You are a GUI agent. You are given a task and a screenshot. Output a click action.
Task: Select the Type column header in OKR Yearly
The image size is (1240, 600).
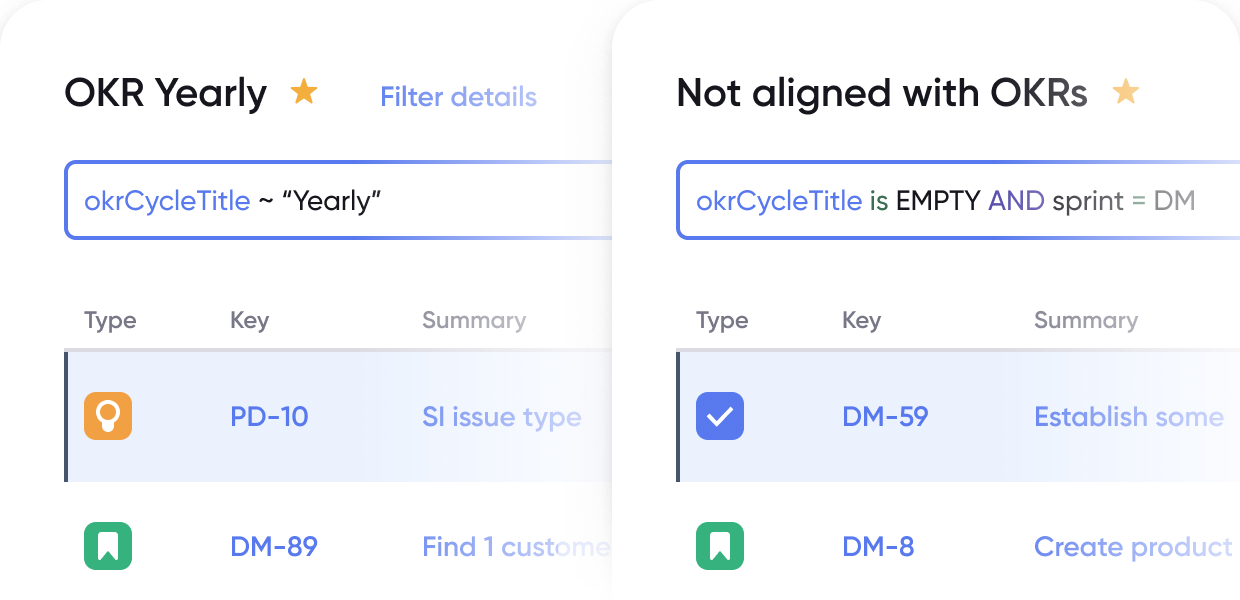coord(110,320)
